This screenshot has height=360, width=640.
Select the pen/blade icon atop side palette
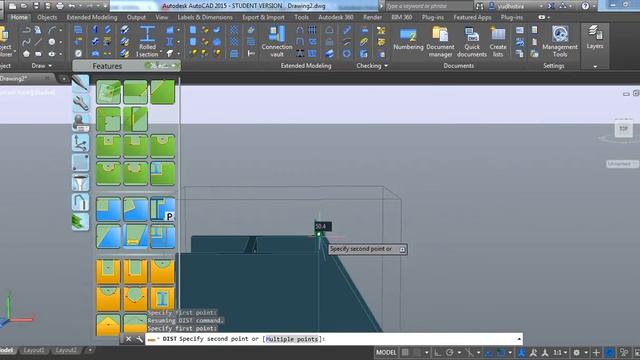(80, 84)
